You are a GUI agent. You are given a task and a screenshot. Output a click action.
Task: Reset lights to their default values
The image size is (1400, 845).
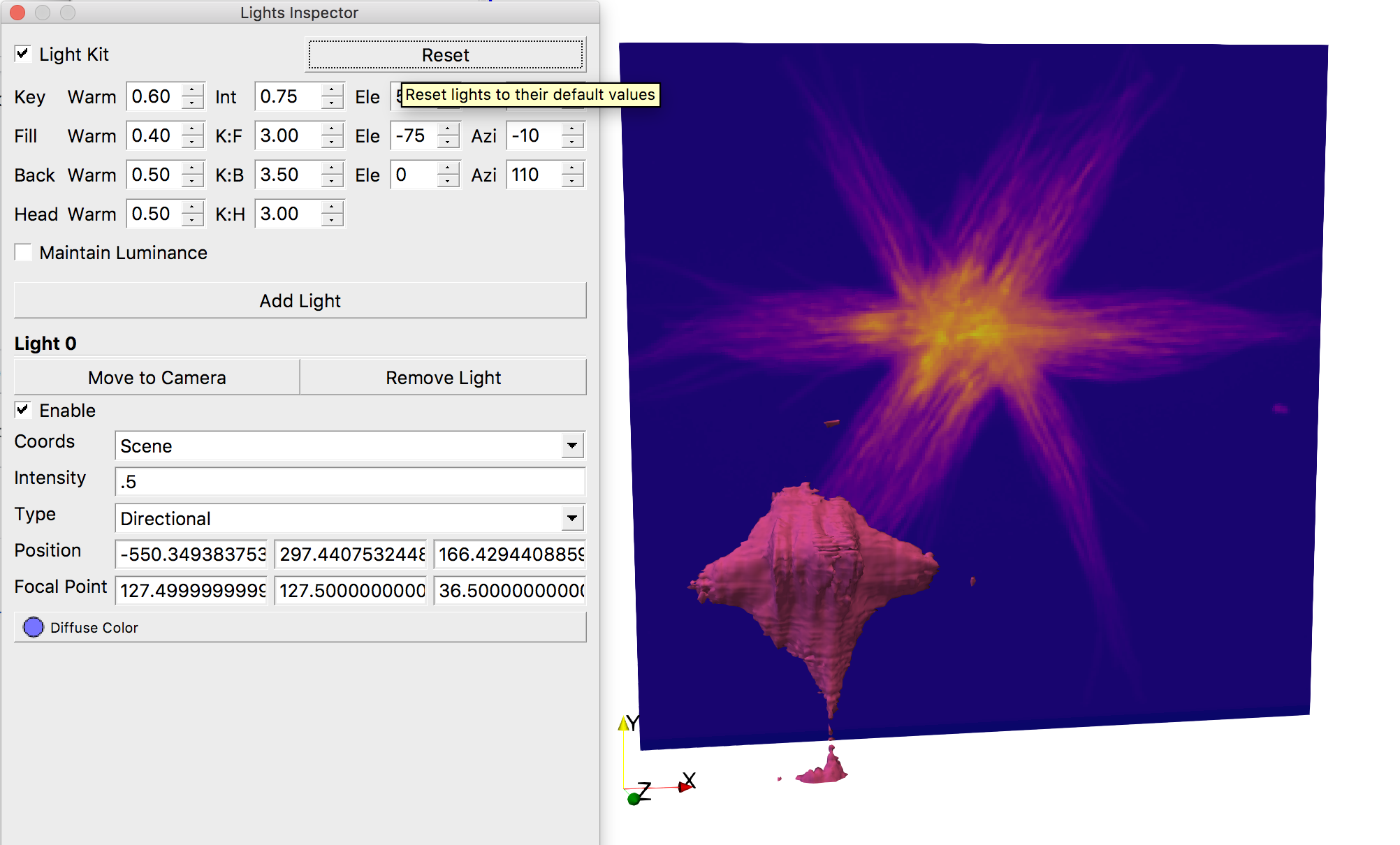point(445,54)
